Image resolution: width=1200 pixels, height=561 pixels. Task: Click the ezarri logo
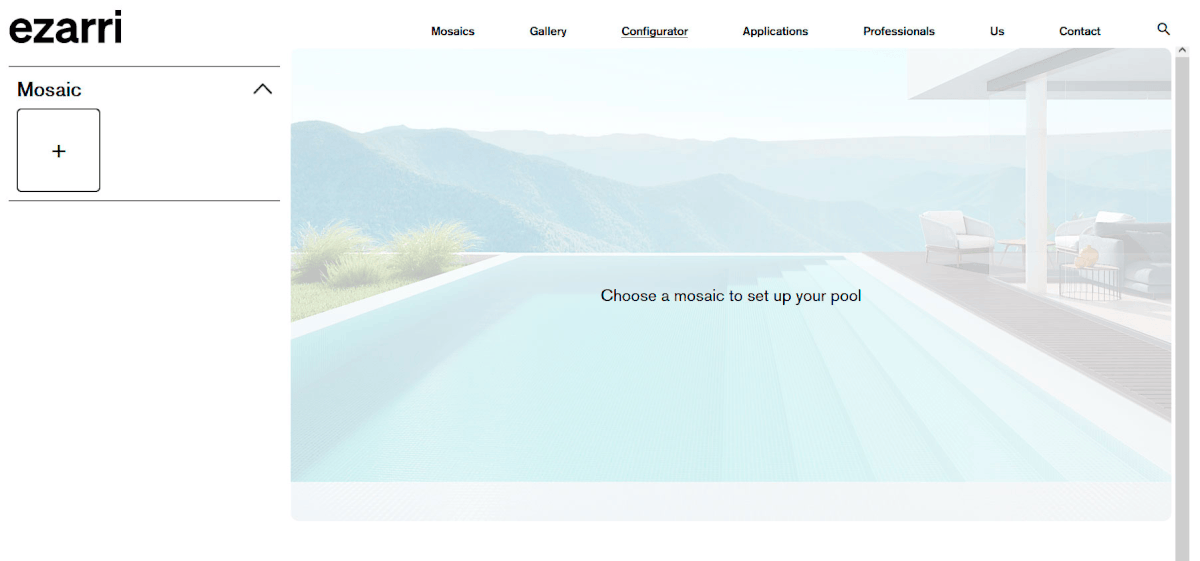coord(65,27)
